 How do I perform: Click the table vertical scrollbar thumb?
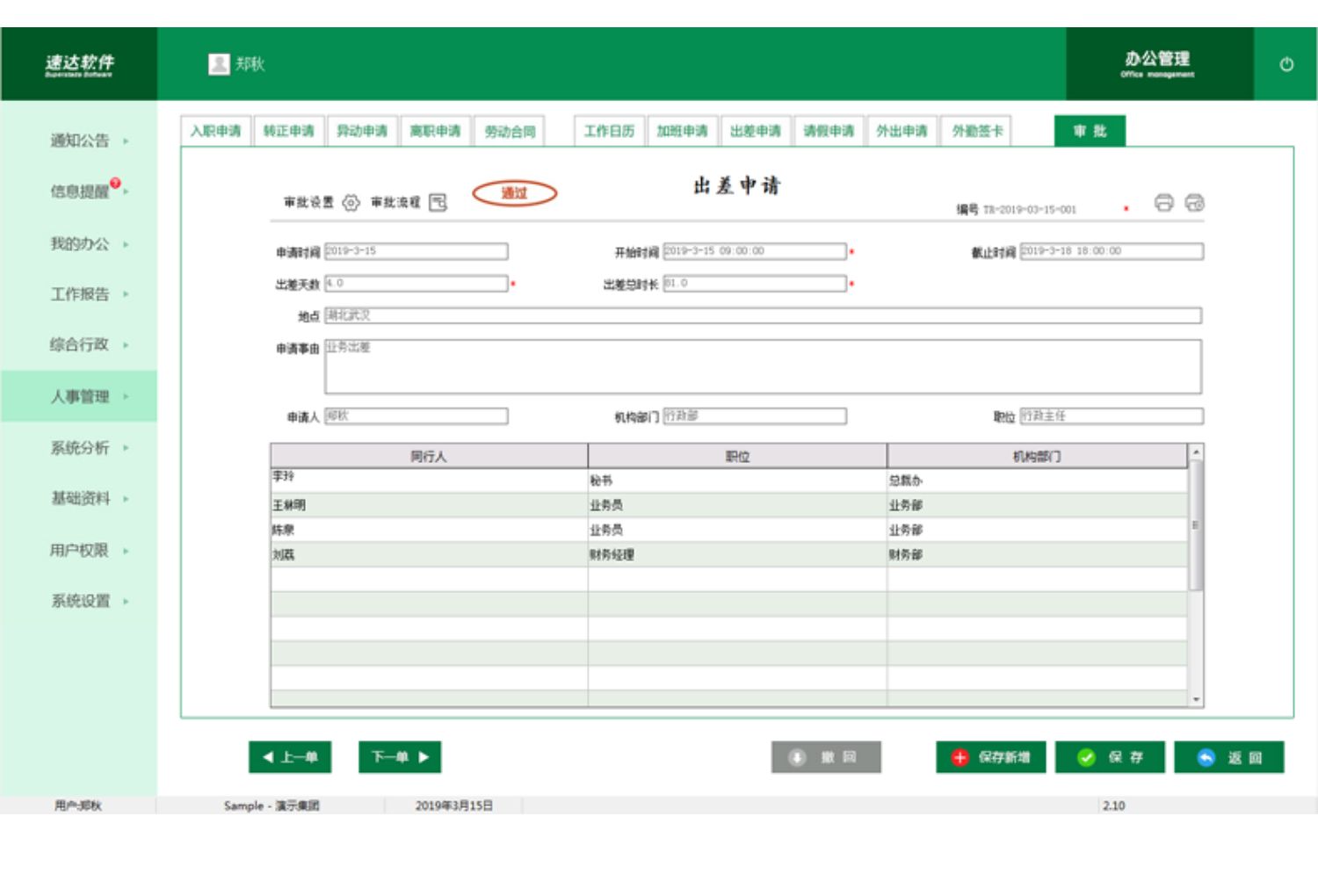(x=1195, y=525)
